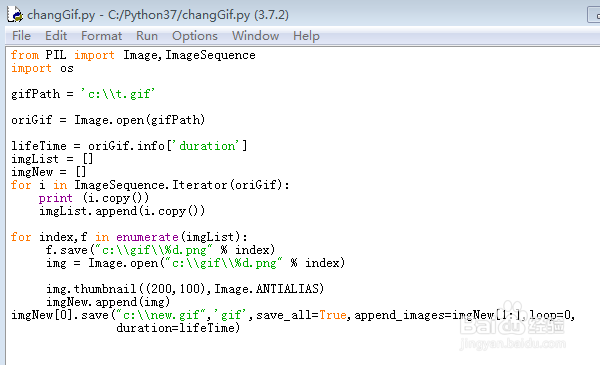The image size is (600, 365).
Task: Open the Edit menu
Action: pos(56,36)
